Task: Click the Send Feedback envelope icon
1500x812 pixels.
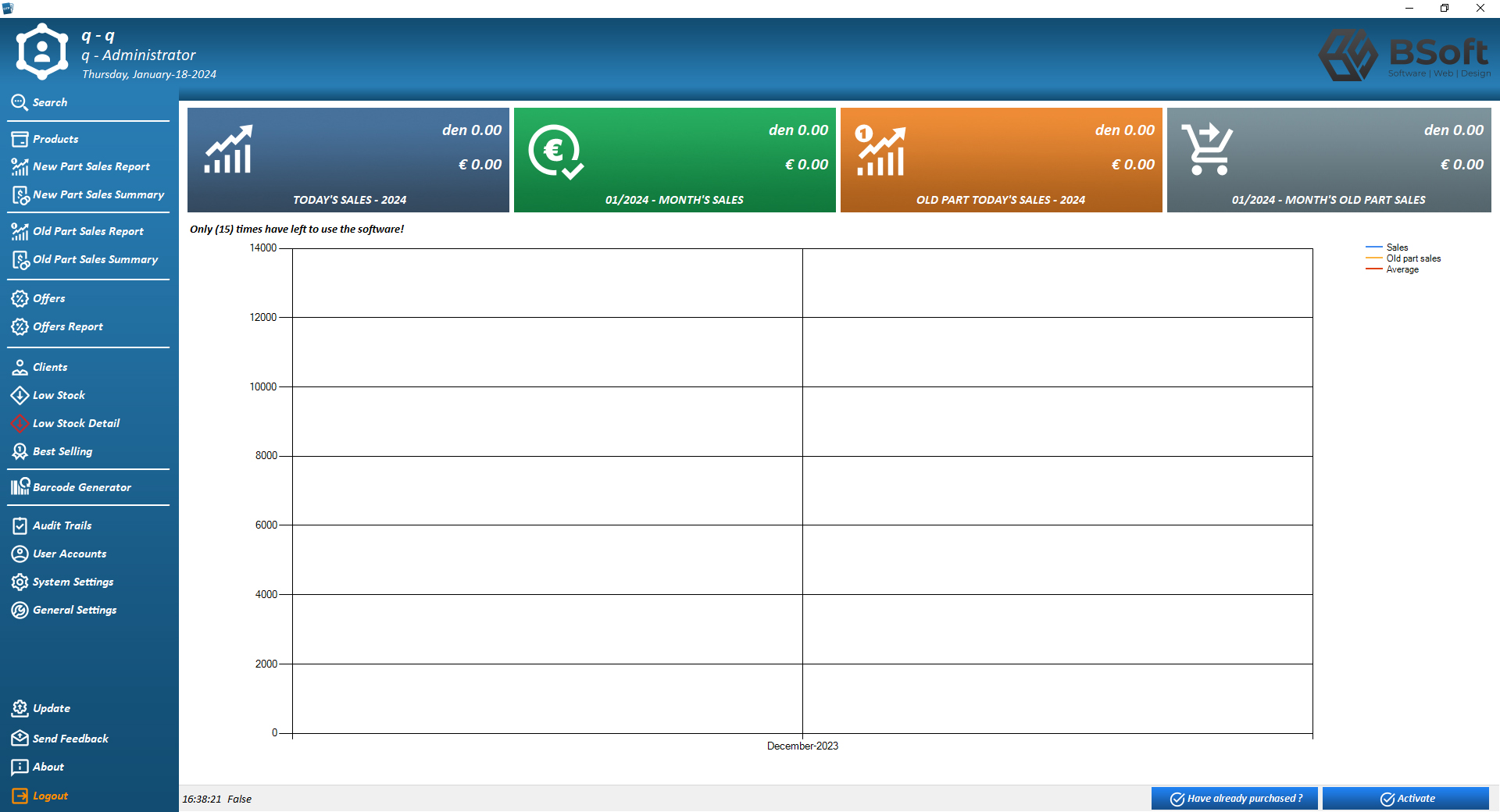Action: [x=20, y=738]
